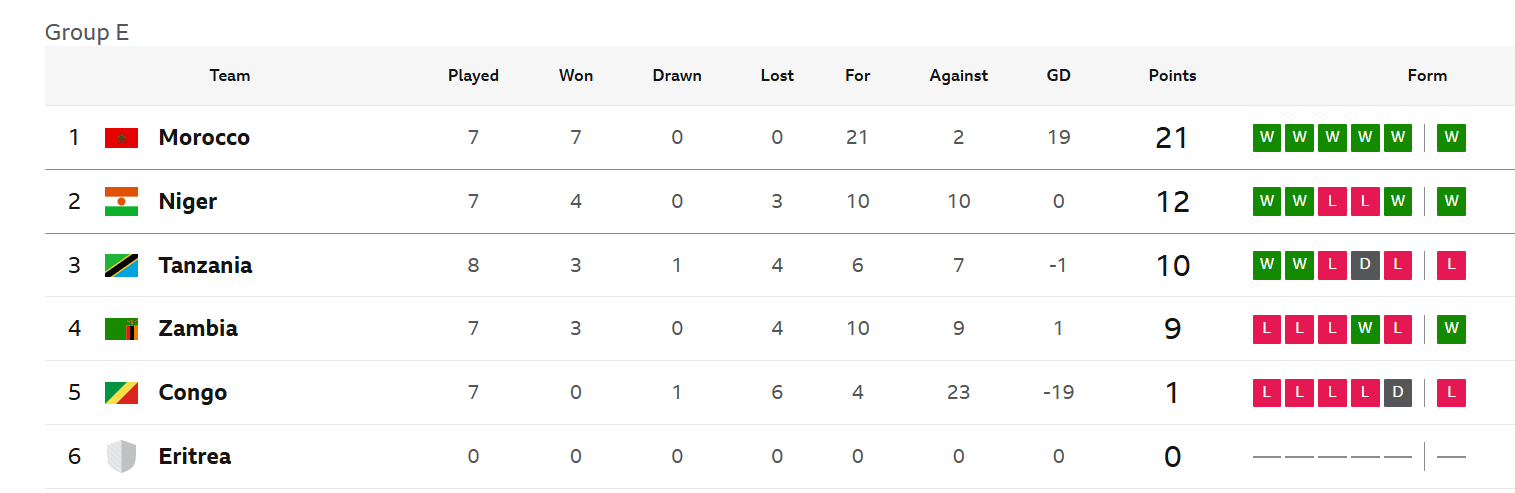Click the Congo flag icon
Image resolution: width=1515 pixels, height=493 pixels.
click(x=121, y=393)
